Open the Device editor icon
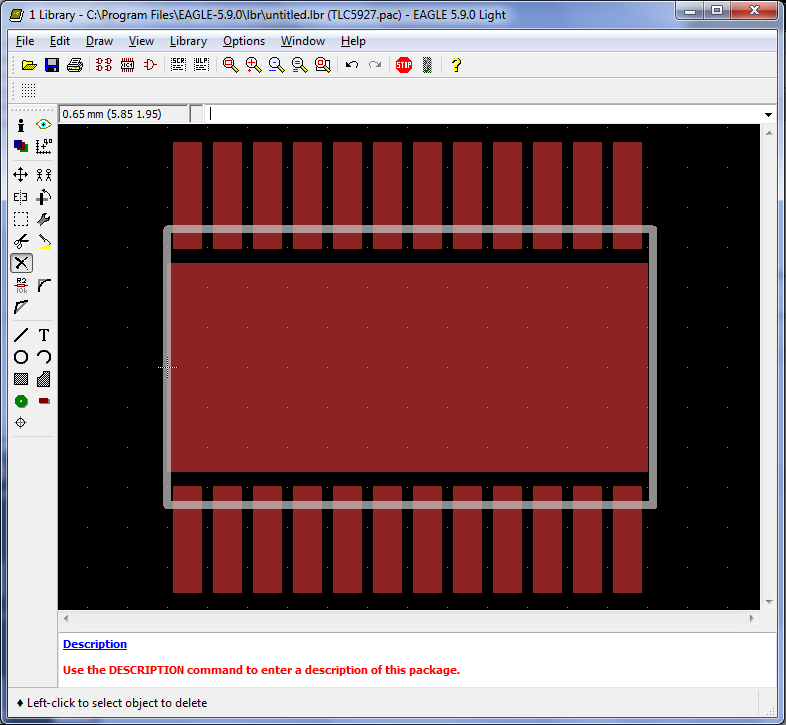786x725 pixels. pos(104,65)
